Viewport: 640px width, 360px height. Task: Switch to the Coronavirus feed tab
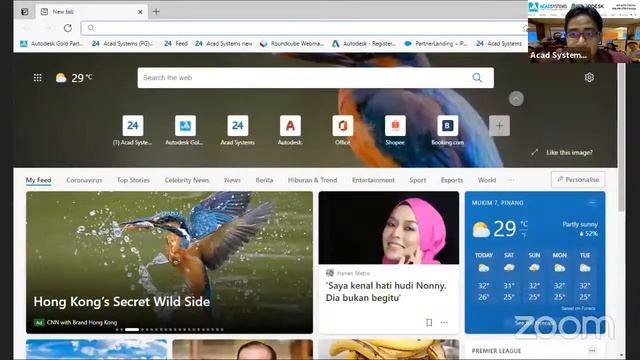[x=84, y=180]
